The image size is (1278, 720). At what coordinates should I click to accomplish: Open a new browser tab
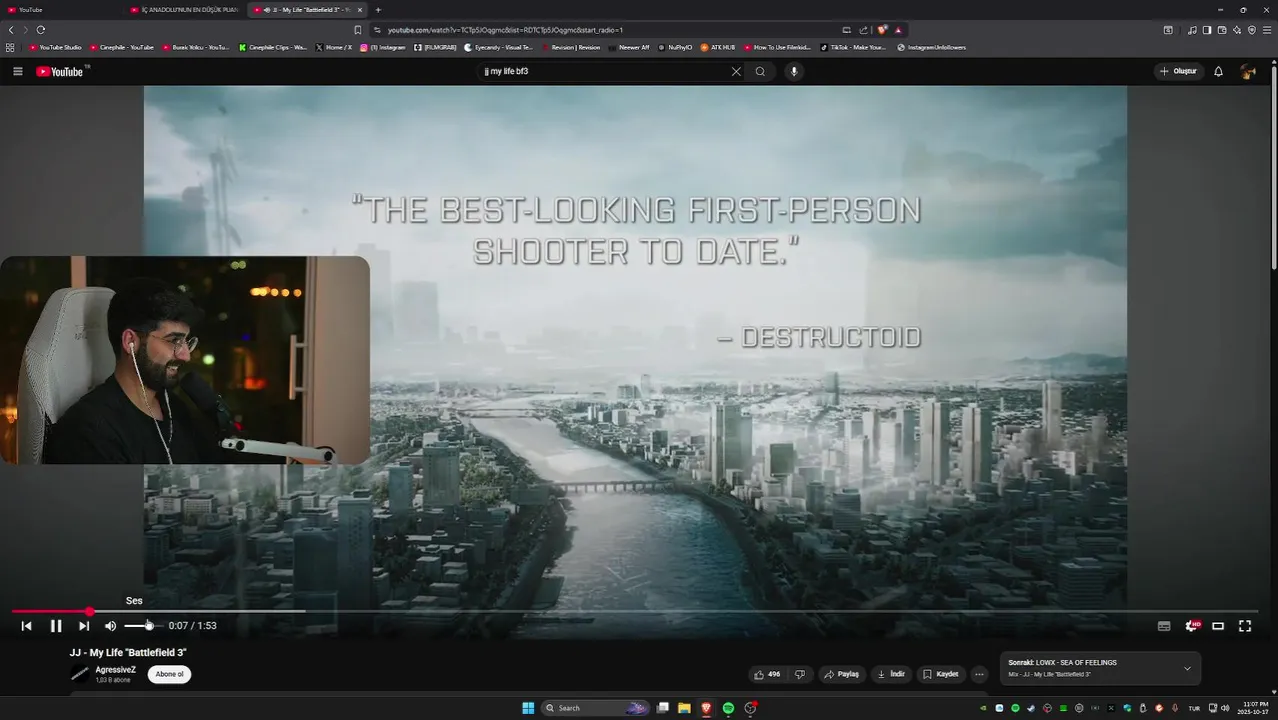tap(378, 10)
